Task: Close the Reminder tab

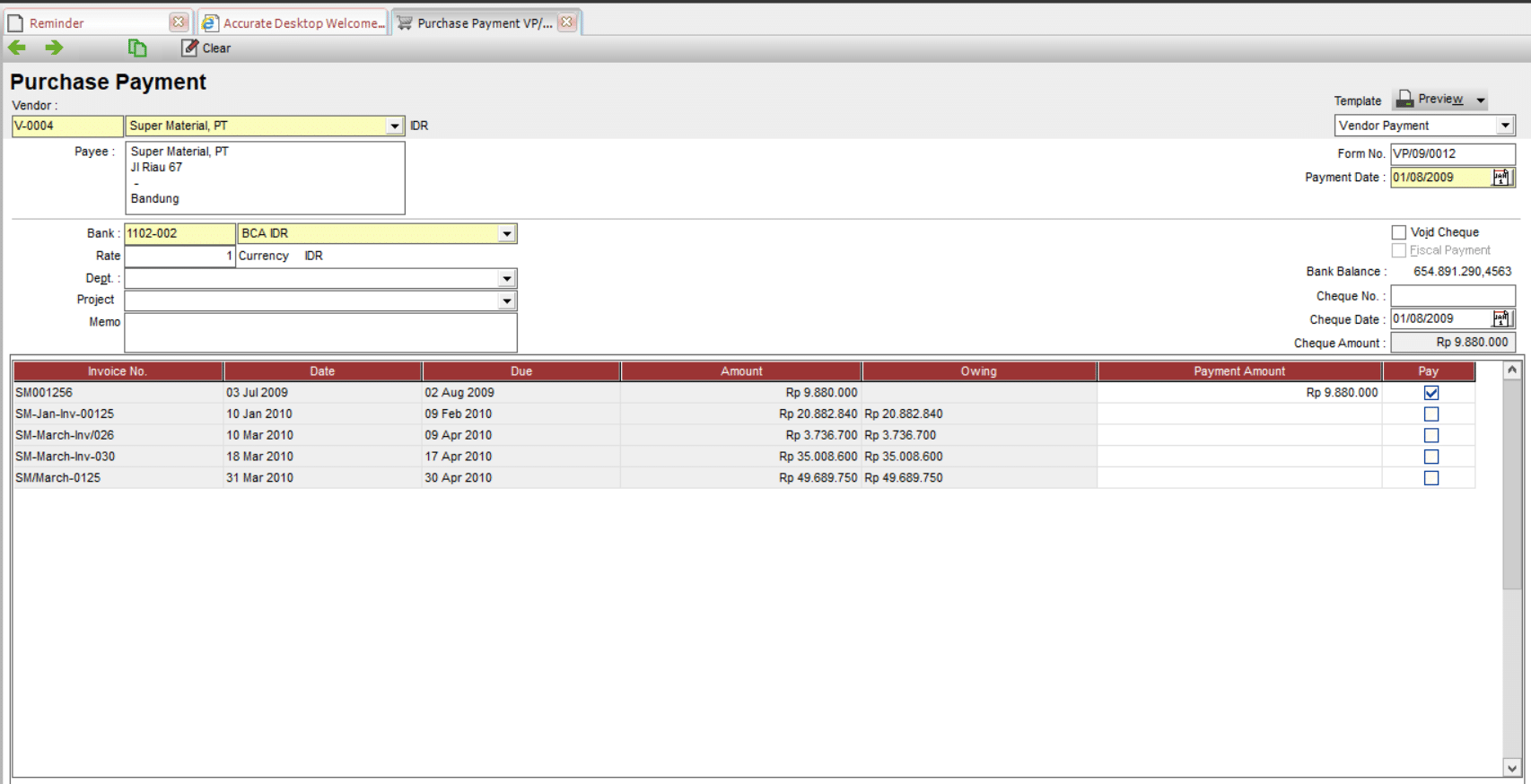Action: pyautogui.click(x=179, y=22)
